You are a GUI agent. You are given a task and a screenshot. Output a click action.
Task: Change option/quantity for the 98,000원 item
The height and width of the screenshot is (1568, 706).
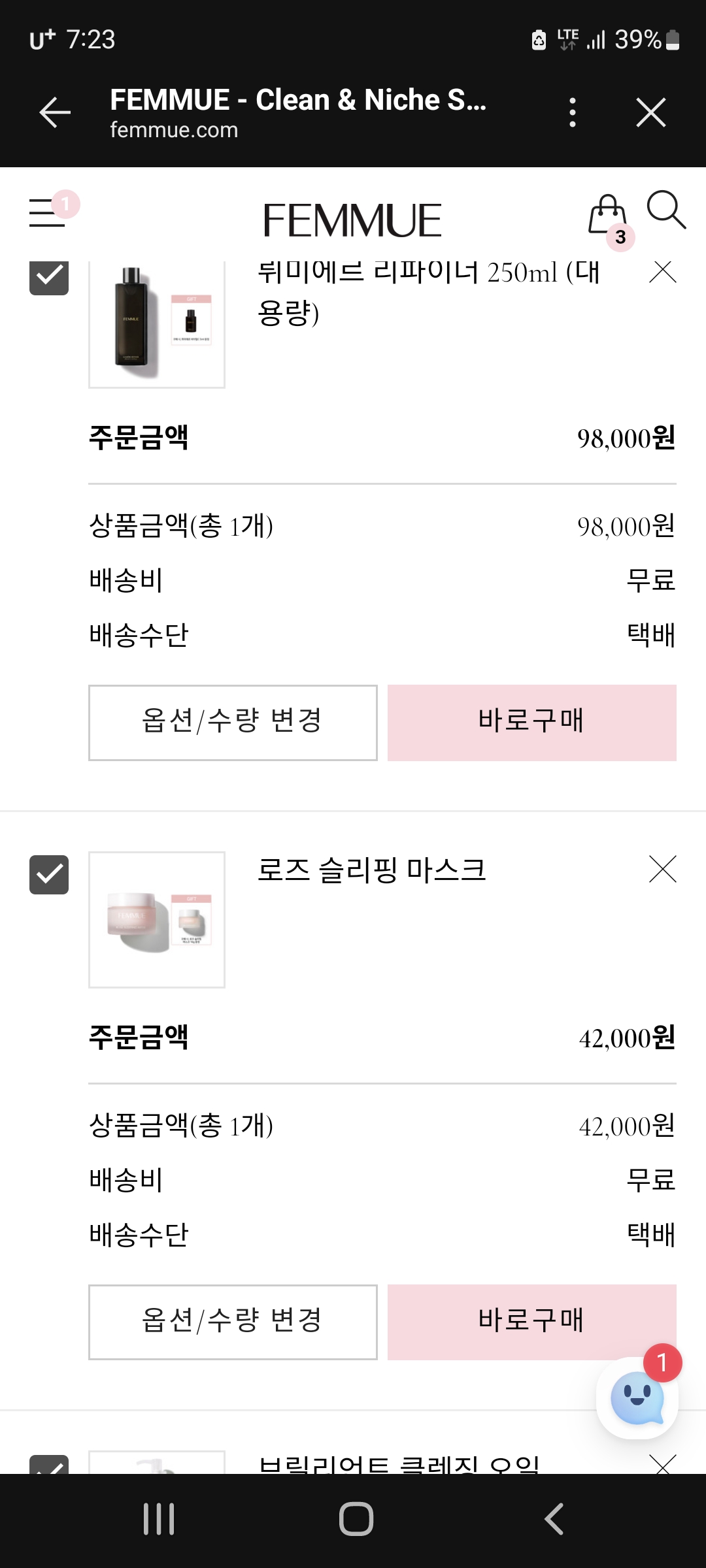233,723
